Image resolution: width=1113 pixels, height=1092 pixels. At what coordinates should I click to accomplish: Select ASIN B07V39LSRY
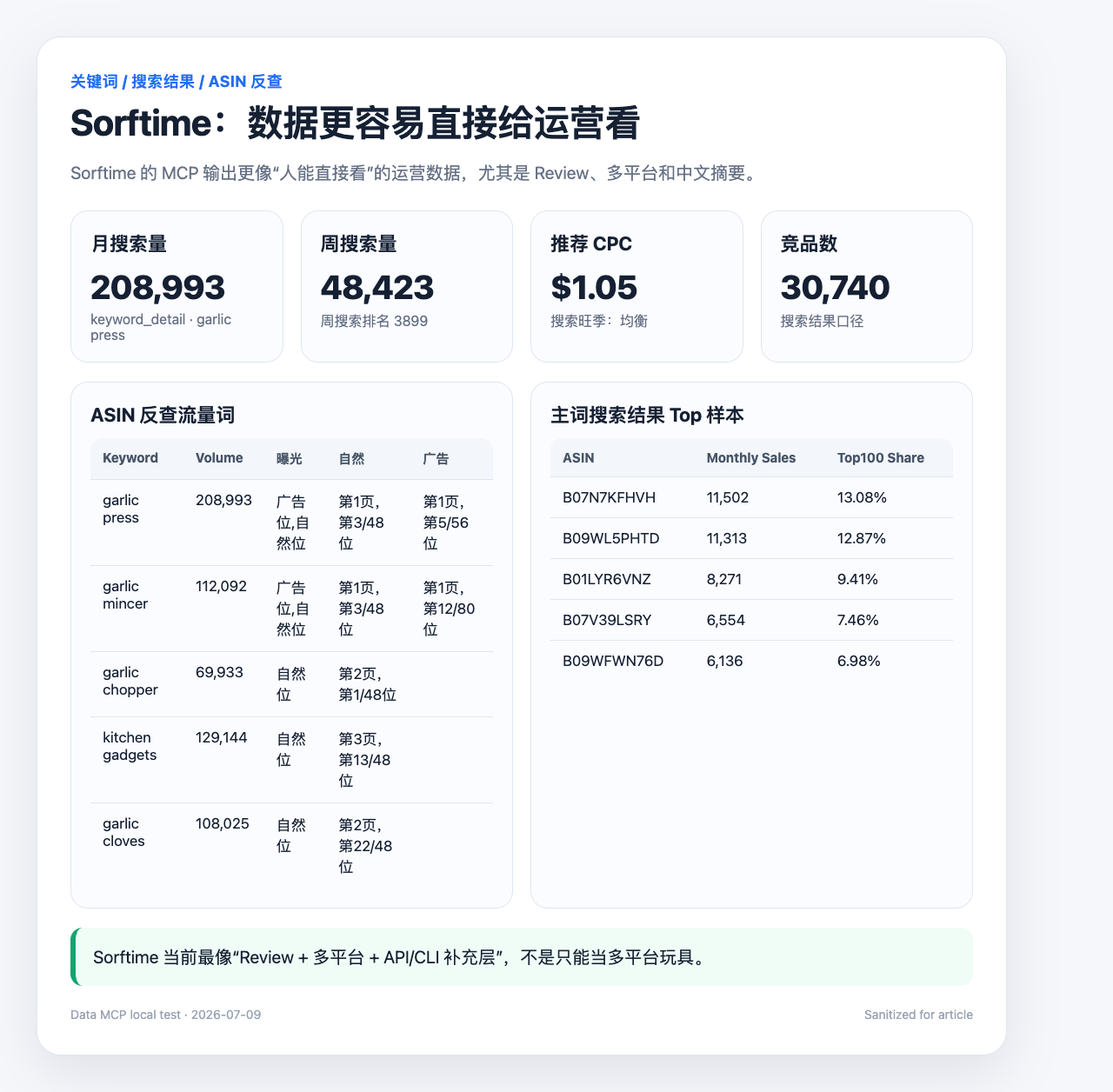[607, 620]
